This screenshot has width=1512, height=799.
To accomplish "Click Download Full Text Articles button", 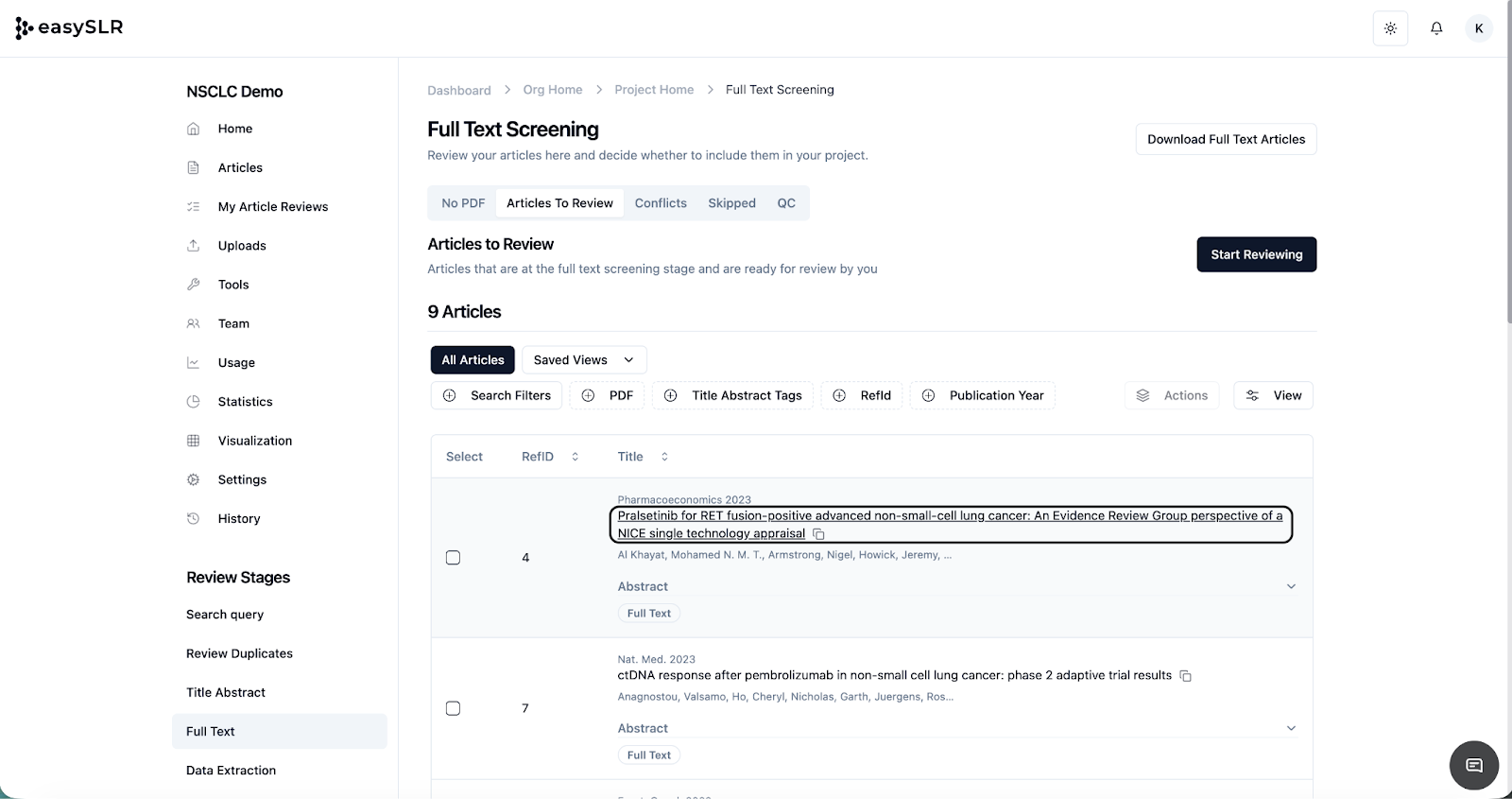I will tap(1226, 139).
